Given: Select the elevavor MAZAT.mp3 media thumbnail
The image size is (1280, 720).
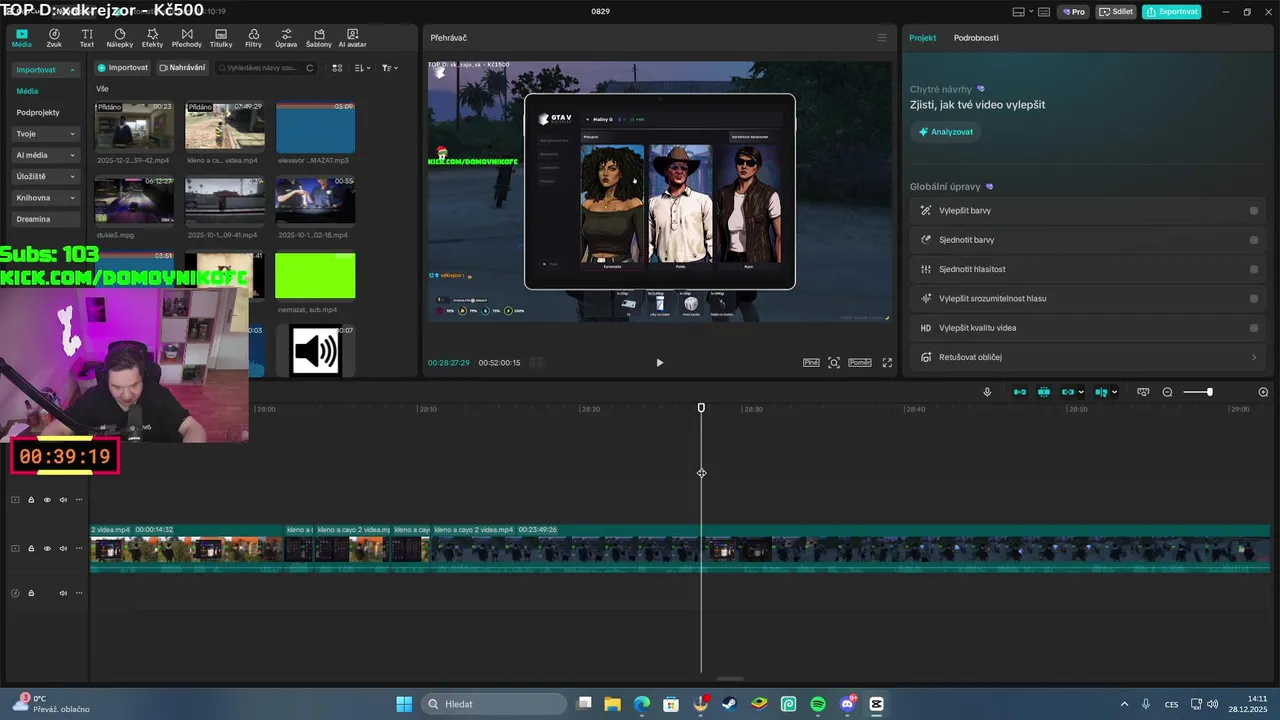Looking at the screenshot, I should [315, 127].
